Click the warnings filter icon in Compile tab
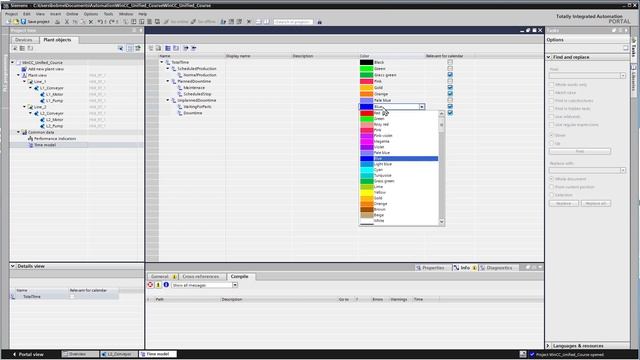The width and height of the screenshot is (640, 360). coord(158,285)
